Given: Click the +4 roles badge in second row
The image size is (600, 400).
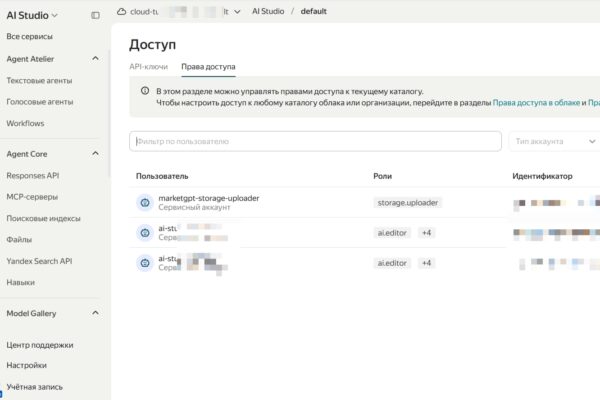Looking at the screenshot, I should pyautogui.click(x=426, y=233).
